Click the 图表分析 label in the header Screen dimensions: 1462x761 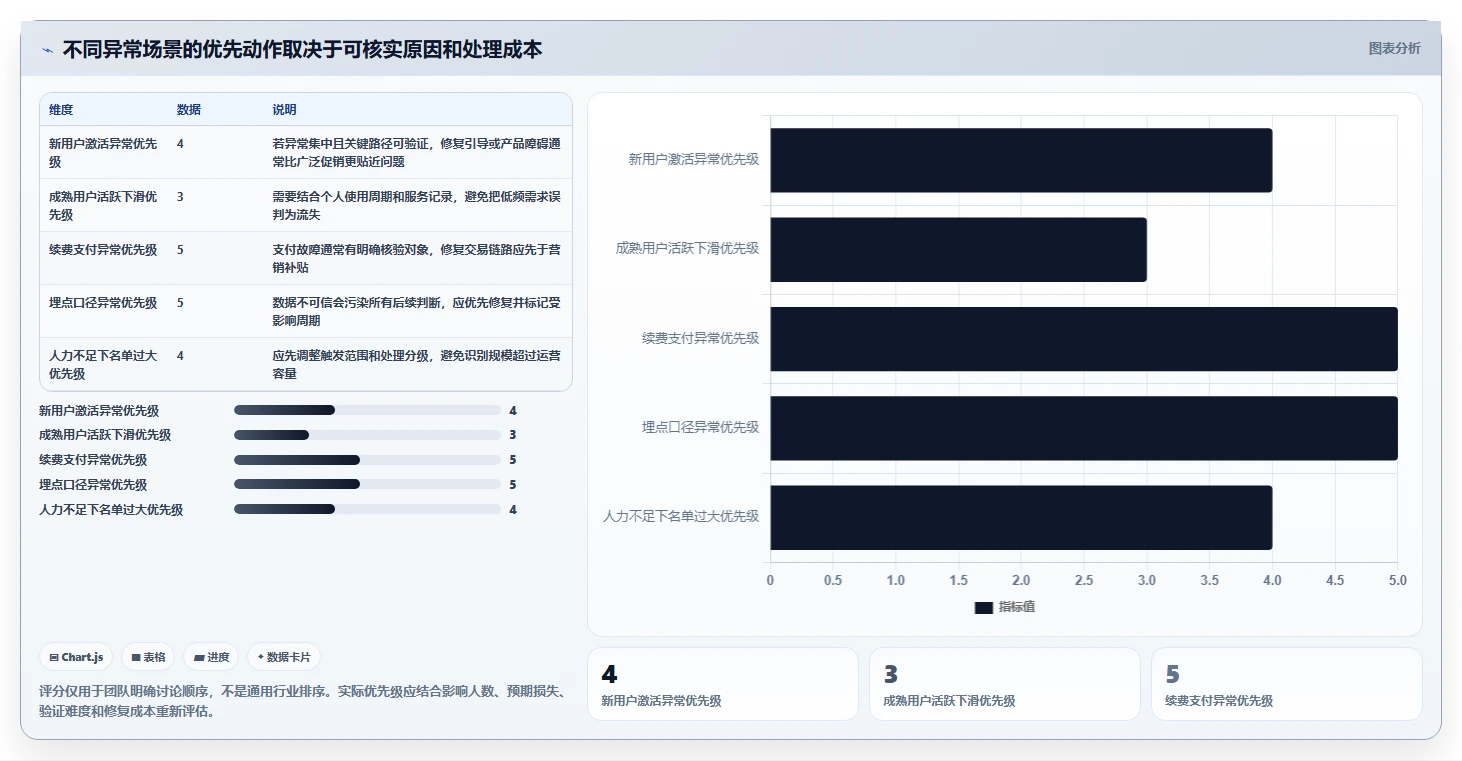click(x=1394, y=48)
